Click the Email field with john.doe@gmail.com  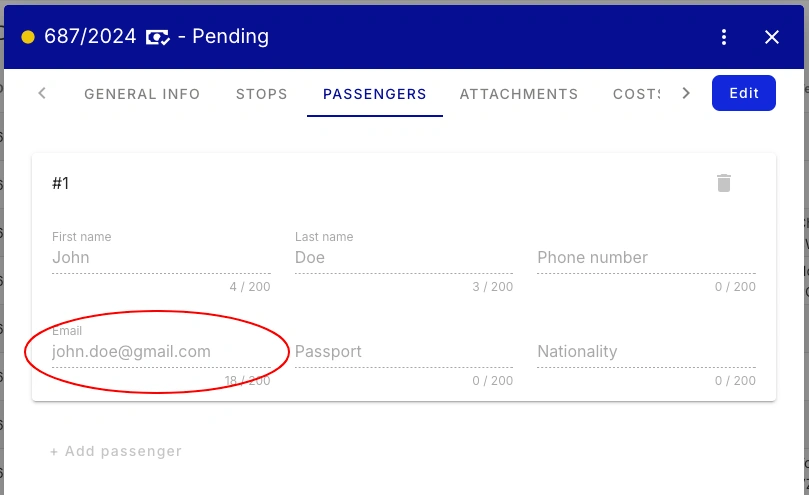161,351
